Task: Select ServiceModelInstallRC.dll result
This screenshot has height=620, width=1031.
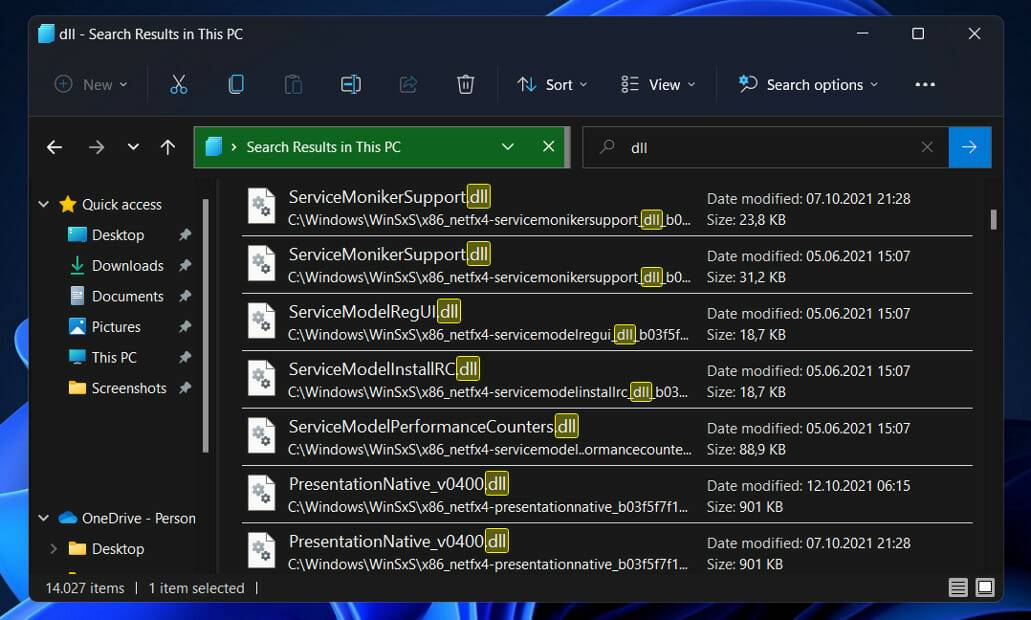Action: [x=607, y=379]
